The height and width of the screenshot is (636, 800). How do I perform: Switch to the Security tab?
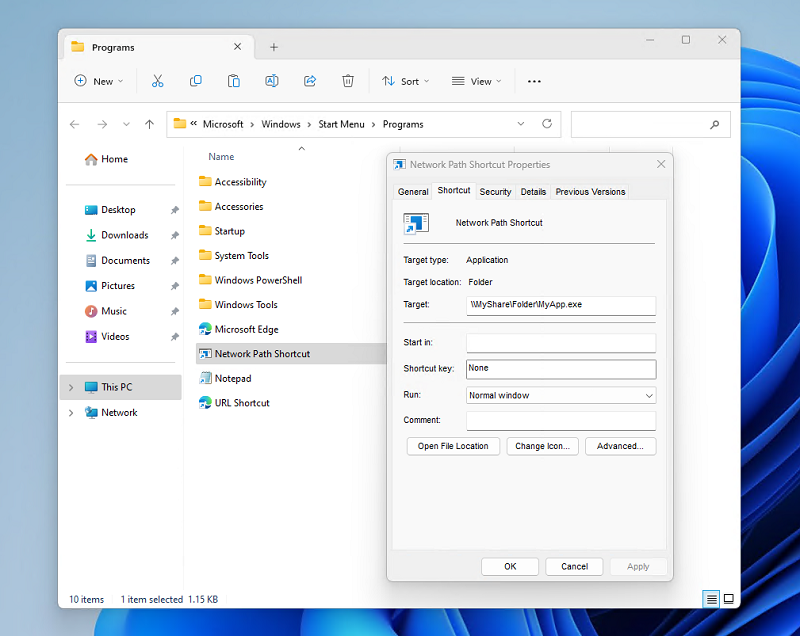click(x=495, y=191)
